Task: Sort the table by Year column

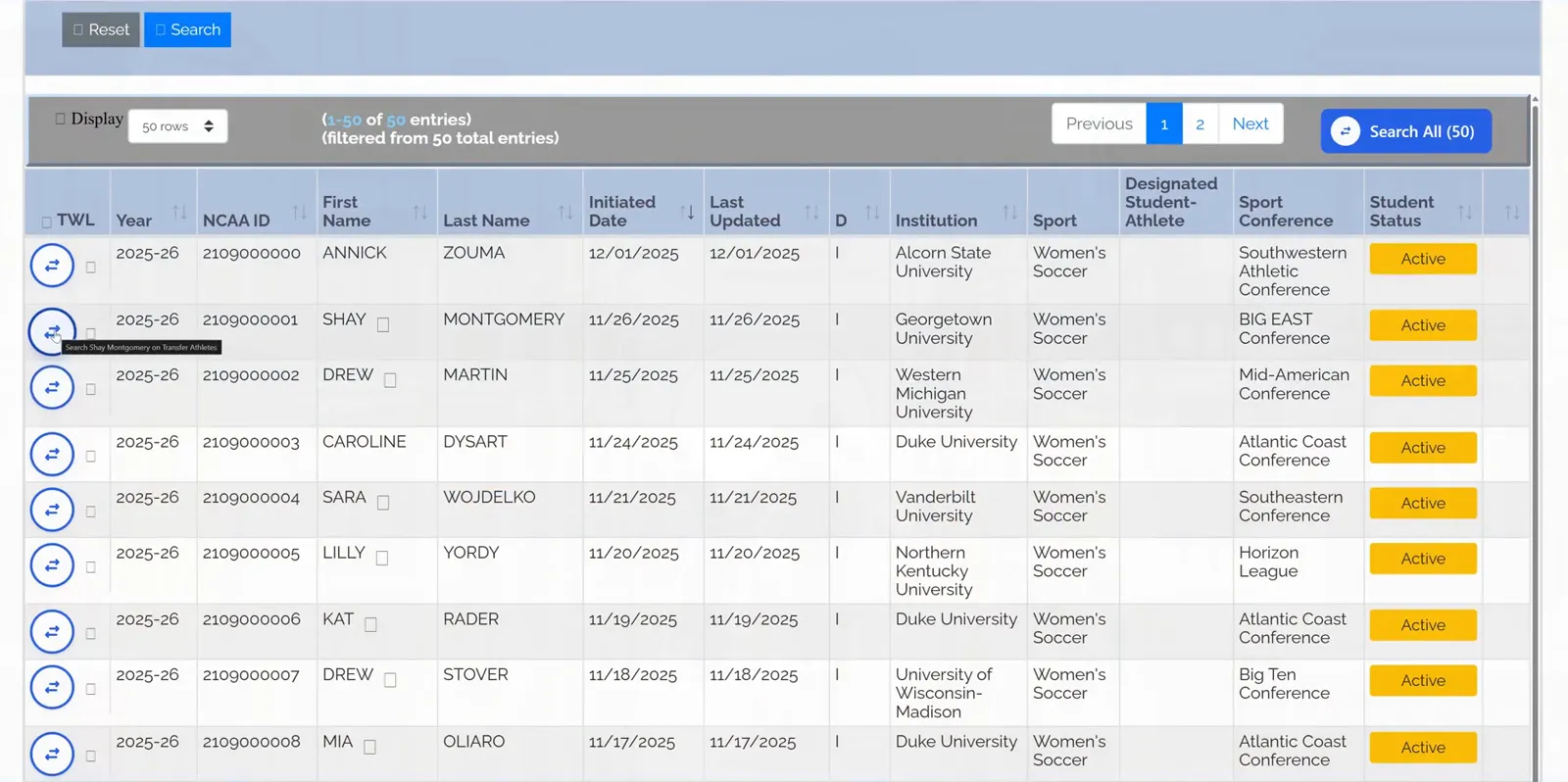Action: click(179, 213)
